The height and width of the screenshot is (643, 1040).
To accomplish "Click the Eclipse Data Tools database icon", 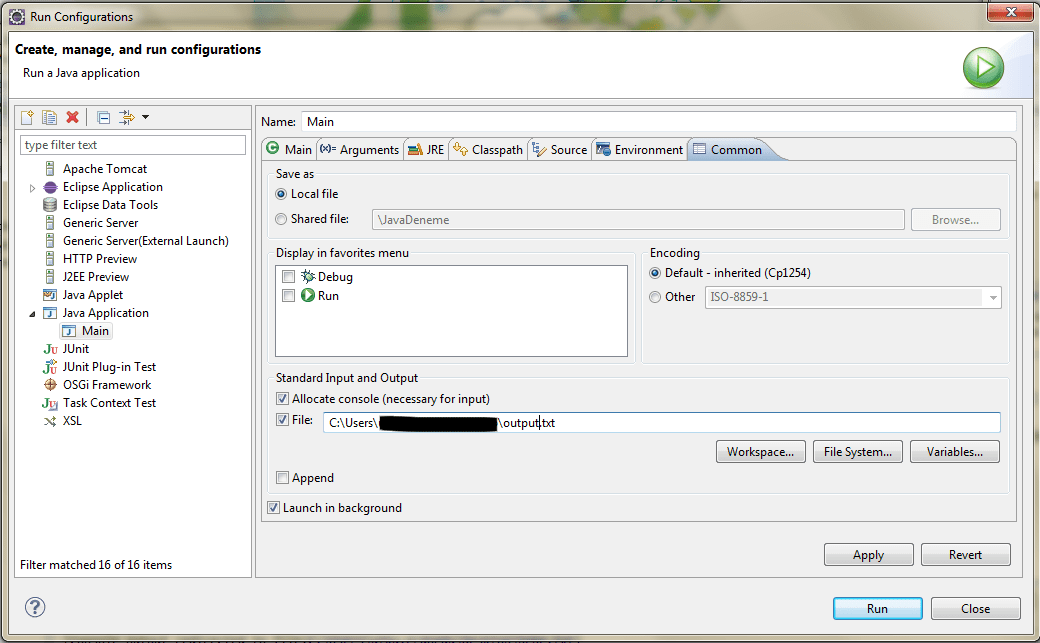I will click(50, 205).
